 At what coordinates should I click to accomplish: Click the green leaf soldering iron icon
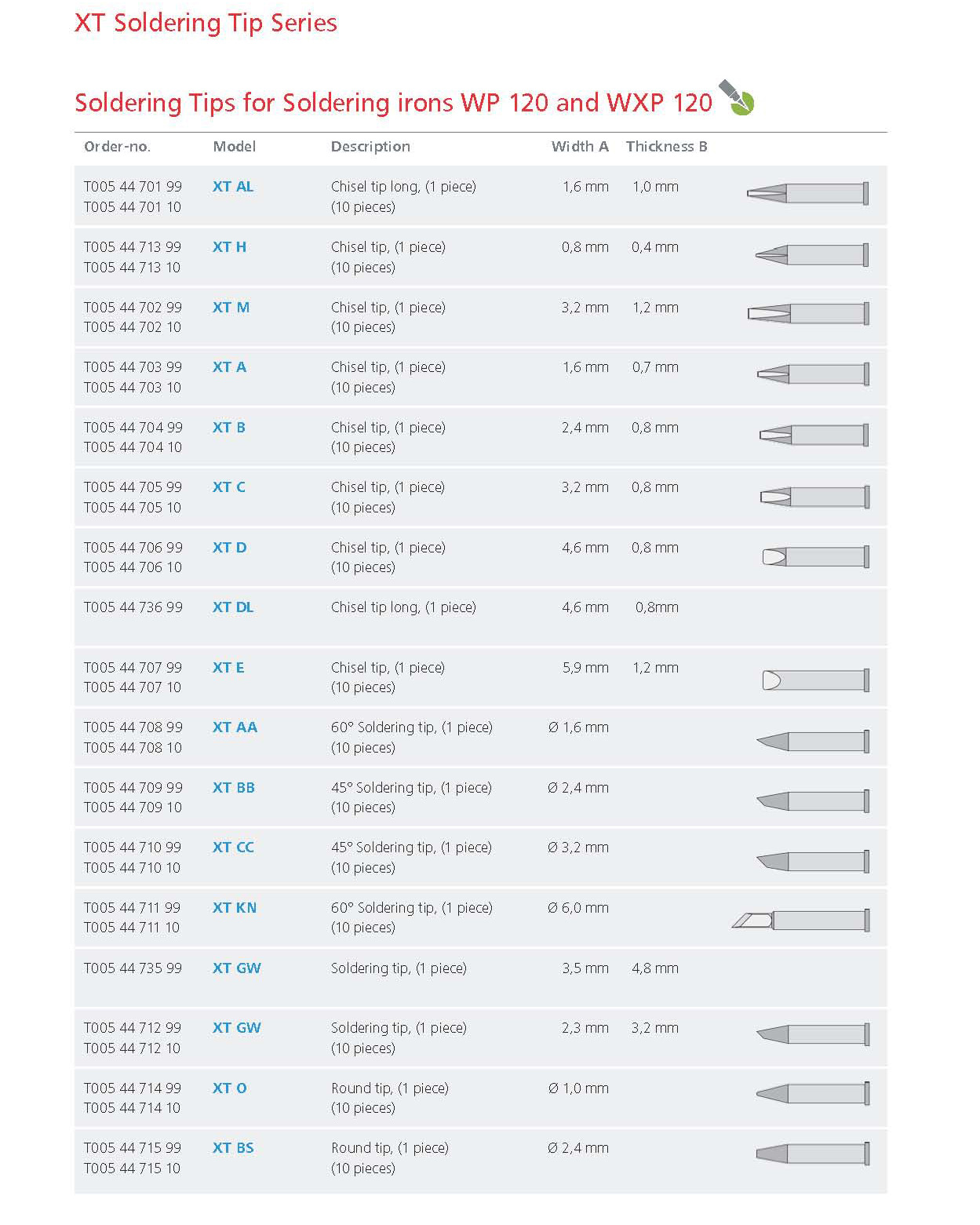coord(737,97)
